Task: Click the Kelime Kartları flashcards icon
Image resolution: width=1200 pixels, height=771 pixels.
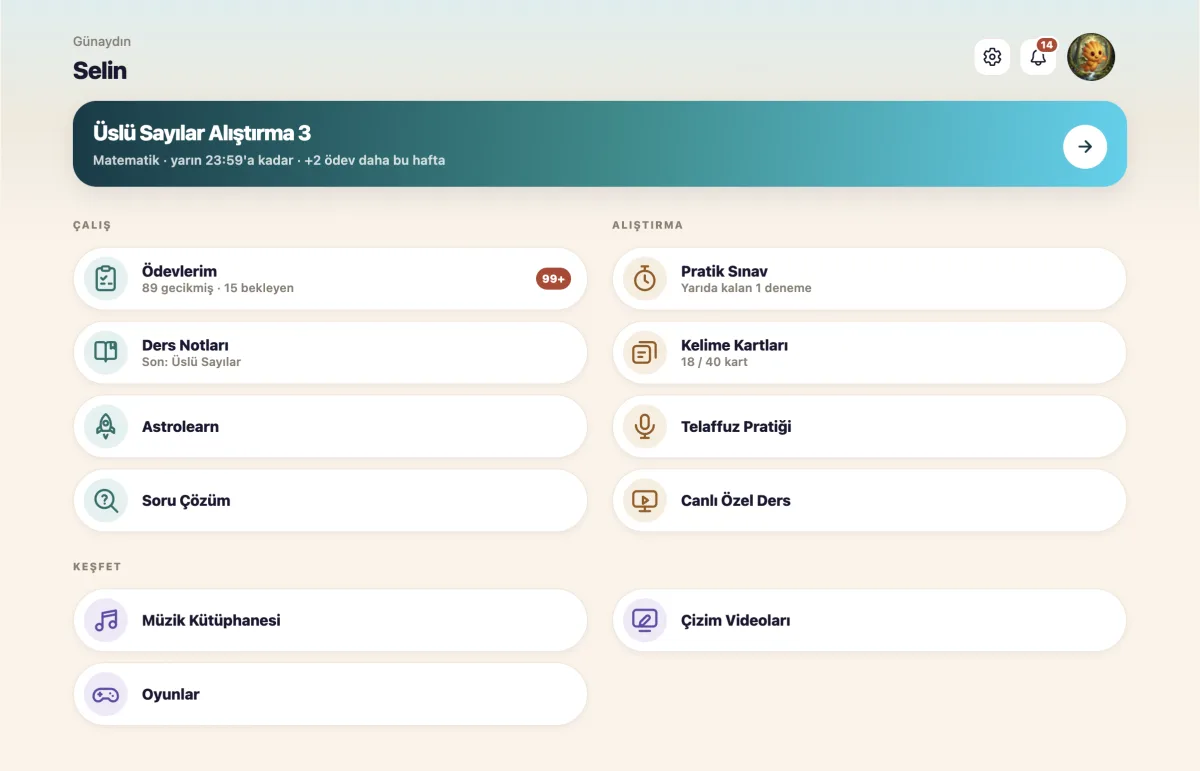Action: 645,353
